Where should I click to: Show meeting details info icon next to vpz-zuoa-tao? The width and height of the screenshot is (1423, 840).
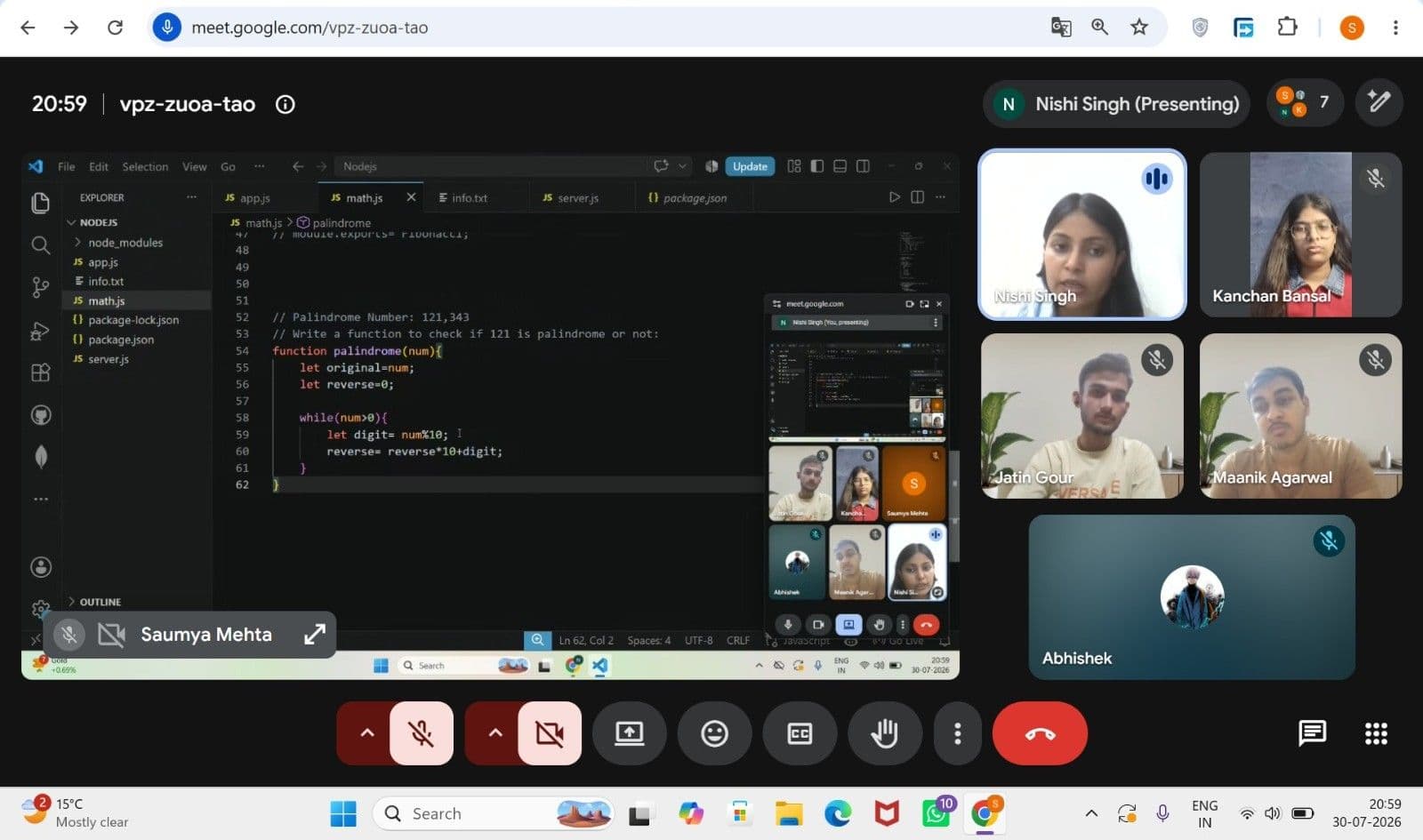[285, 104]
